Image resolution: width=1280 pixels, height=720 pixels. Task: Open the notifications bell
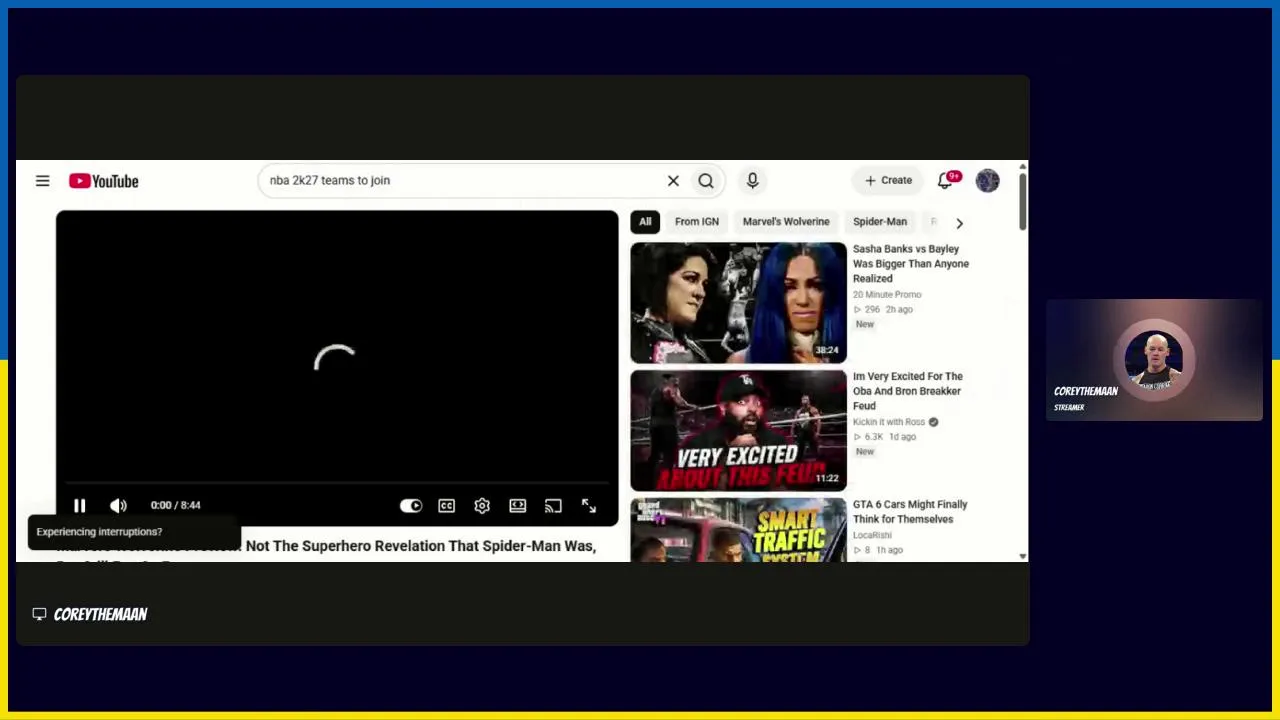click(945, 180)
